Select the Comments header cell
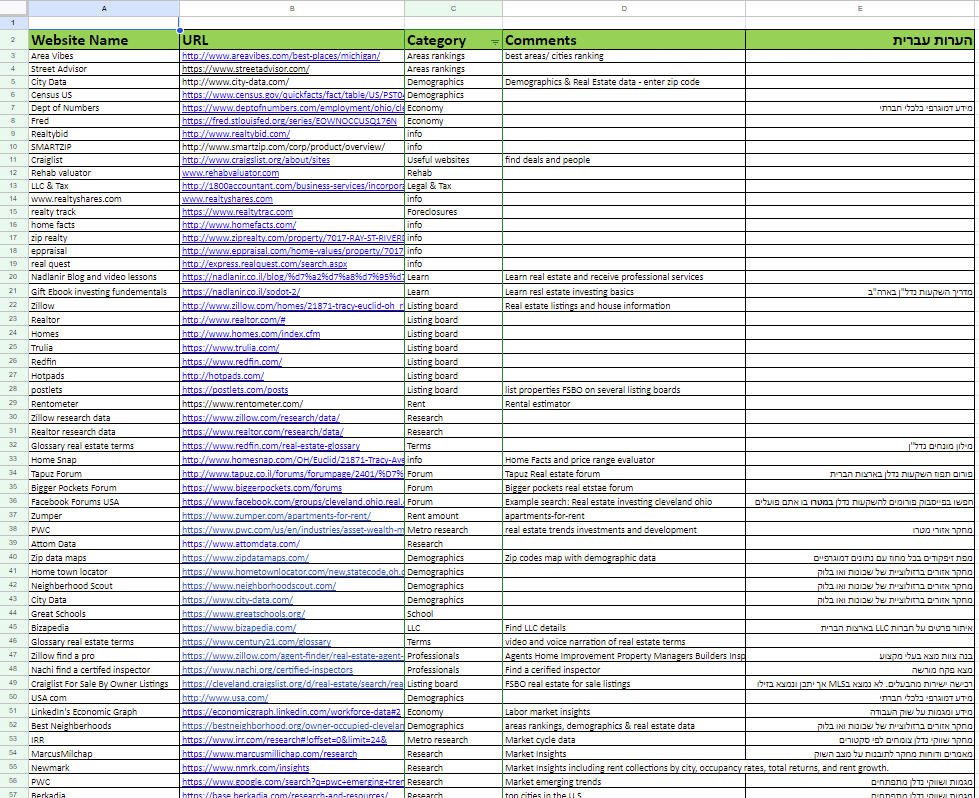 (623, 40)
